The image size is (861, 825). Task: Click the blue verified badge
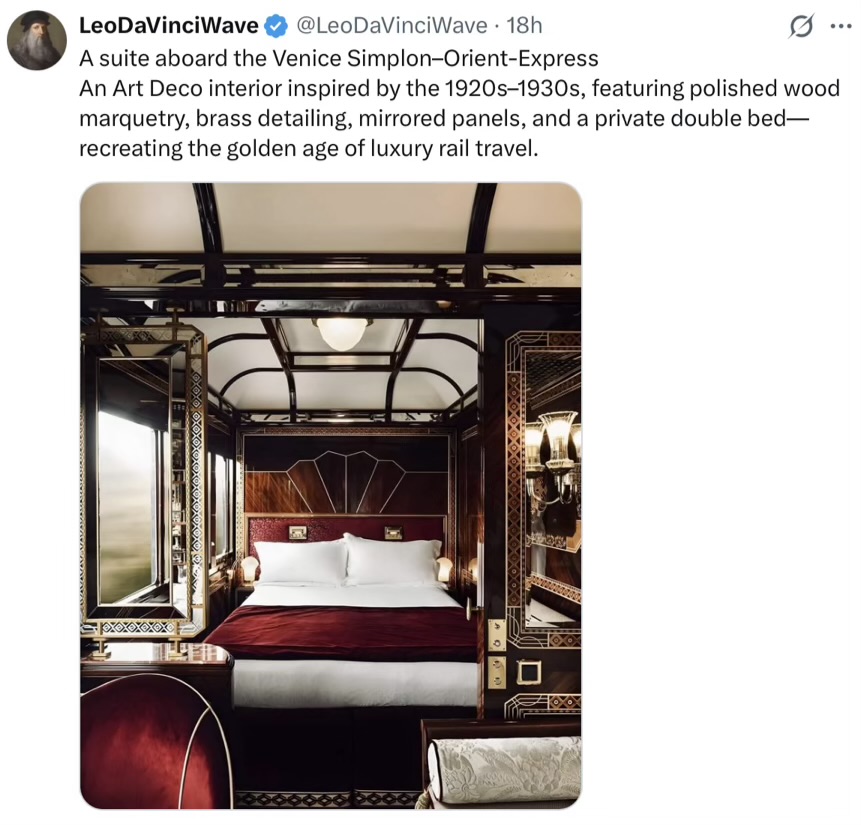[276, 26]
